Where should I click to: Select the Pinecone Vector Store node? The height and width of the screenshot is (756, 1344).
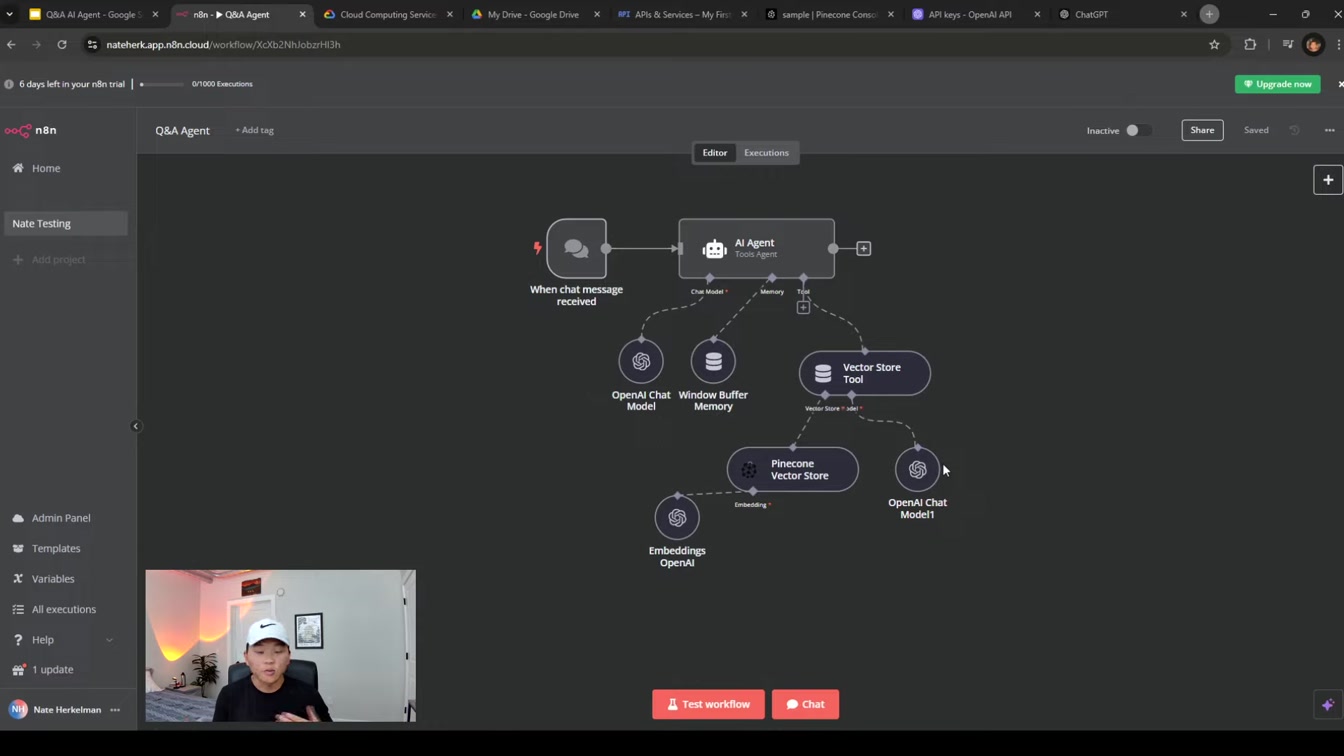coord(793,470)
